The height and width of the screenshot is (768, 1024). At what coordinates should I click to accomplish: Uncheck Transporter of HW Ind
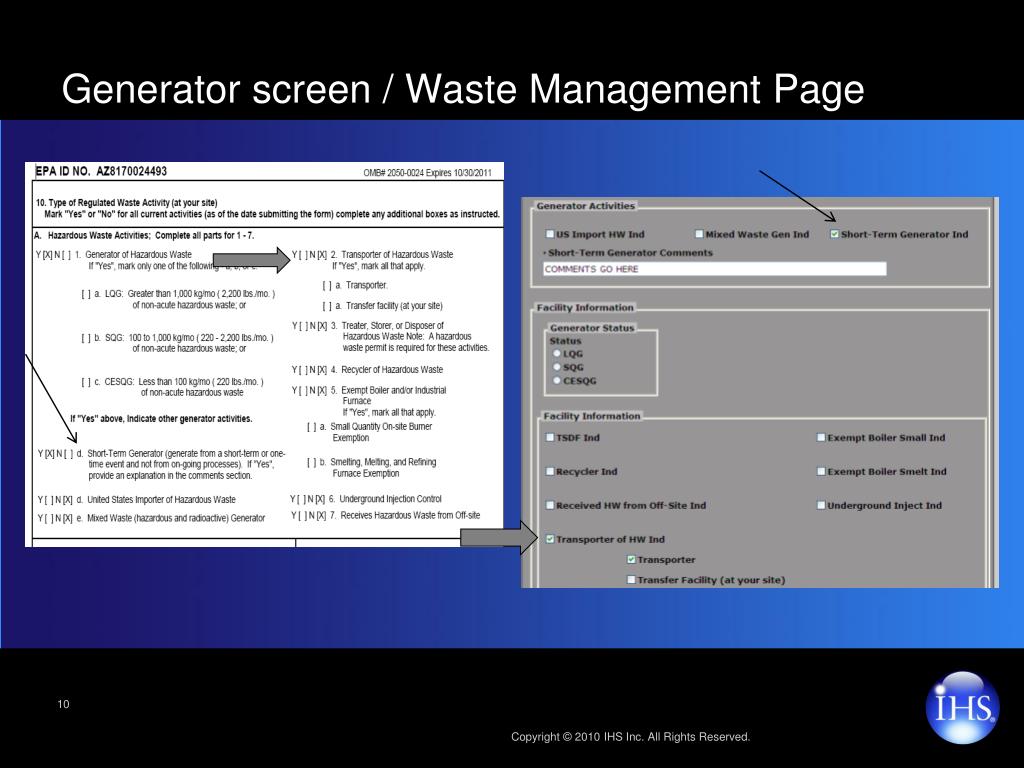pyautogui.click(x=550, y=539)
